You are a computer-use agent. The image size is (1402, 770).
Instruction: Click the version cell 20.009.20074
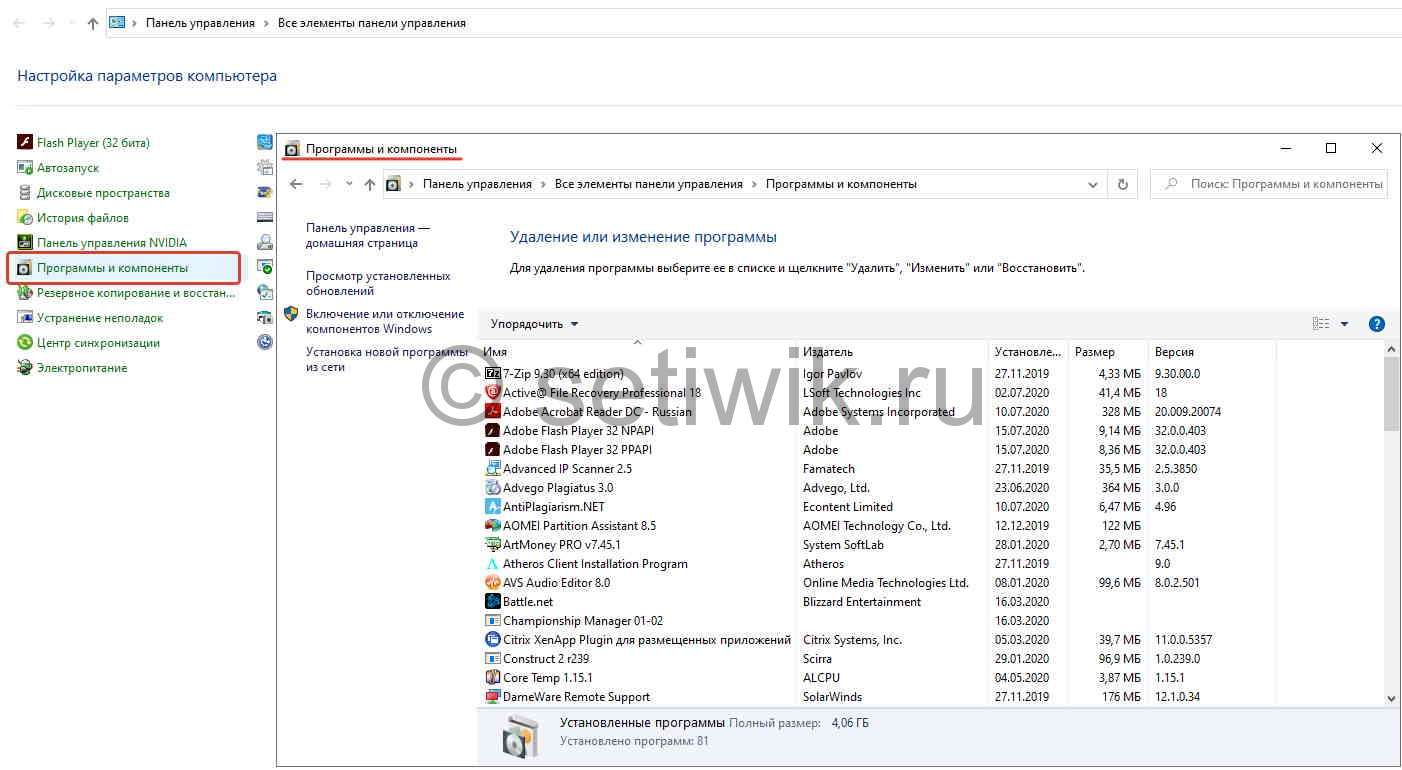click(1188, 412)
